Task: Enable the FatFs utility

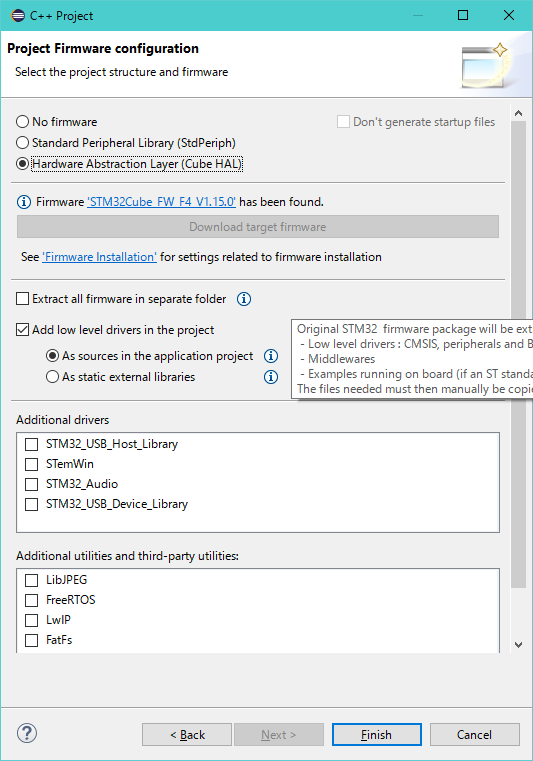Action: [32, 640]
